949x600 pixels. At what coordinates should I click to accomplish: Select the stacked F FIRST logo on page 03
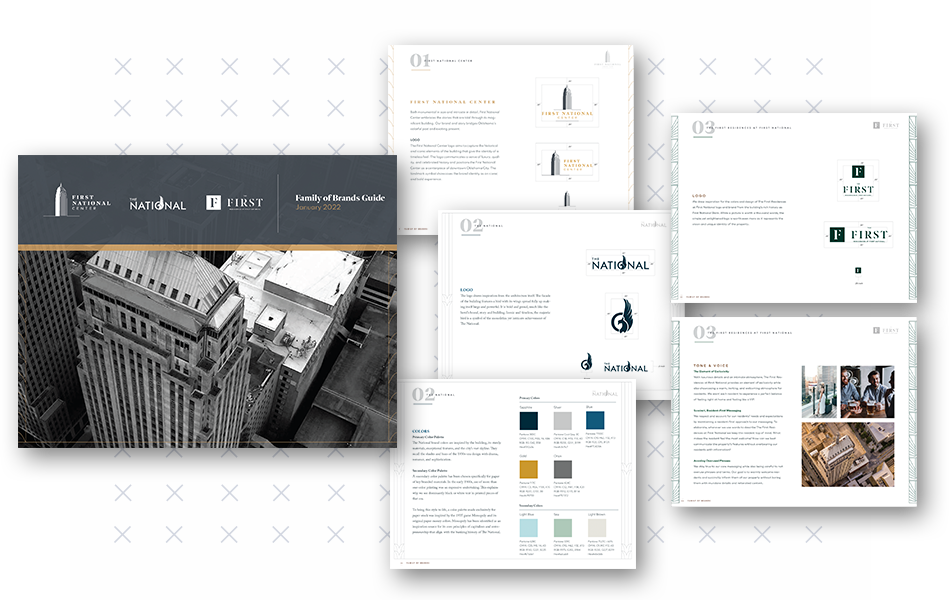tap(857, 180)
